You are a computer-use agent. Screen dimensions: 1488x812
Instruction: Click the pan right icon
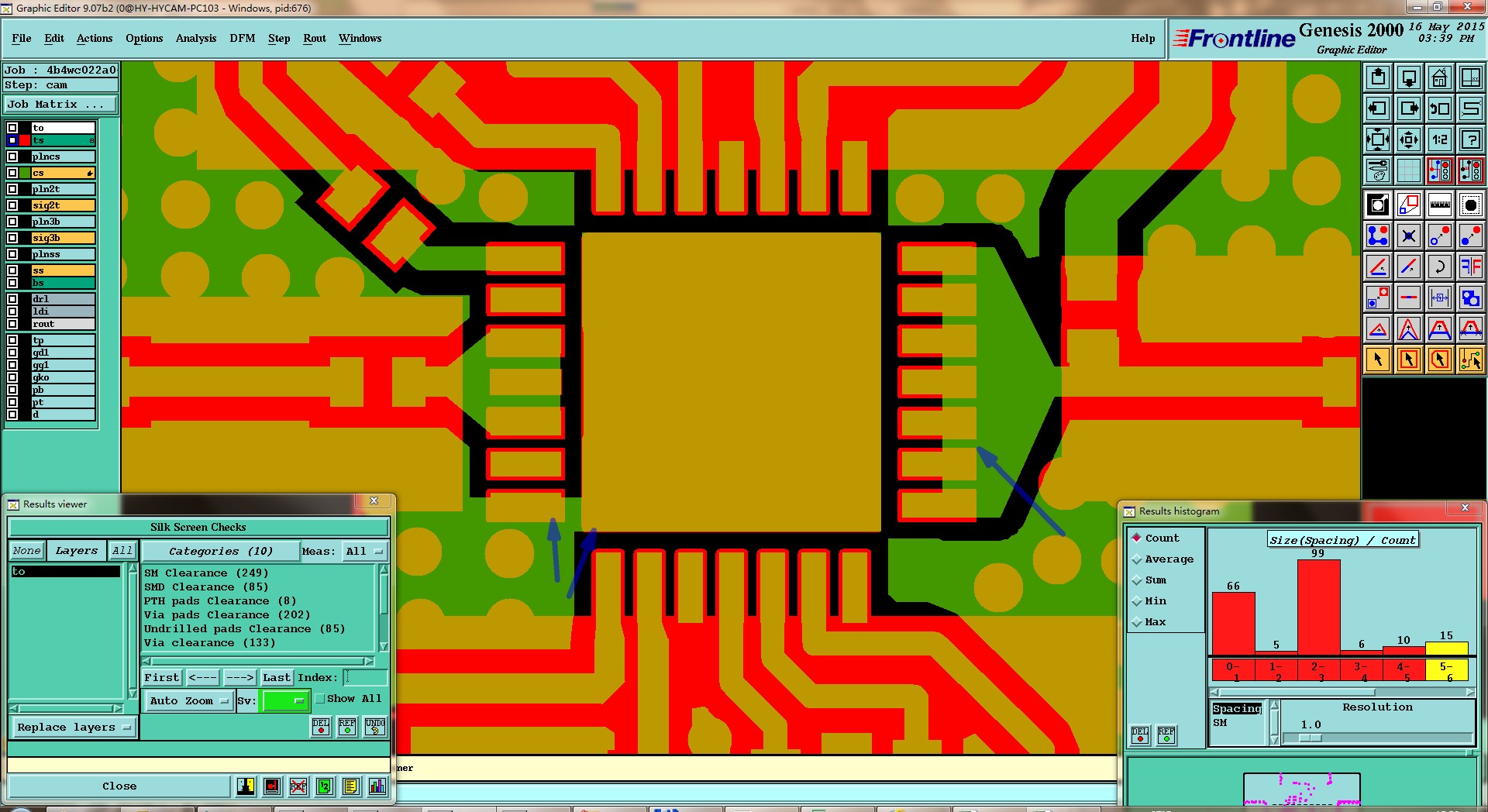coord(1409,108)
